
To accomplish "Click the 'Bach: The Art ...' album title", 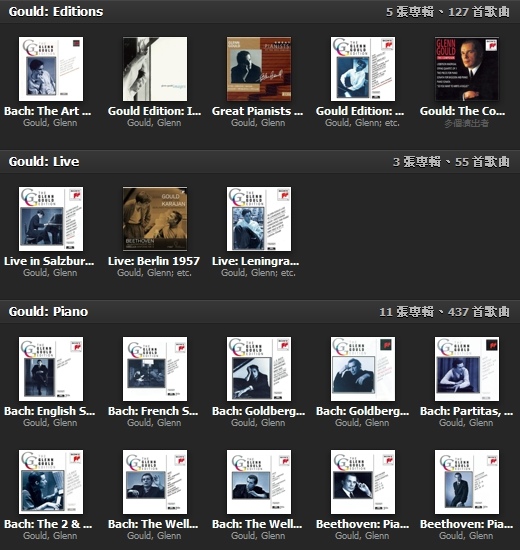I will click(48, 111).
